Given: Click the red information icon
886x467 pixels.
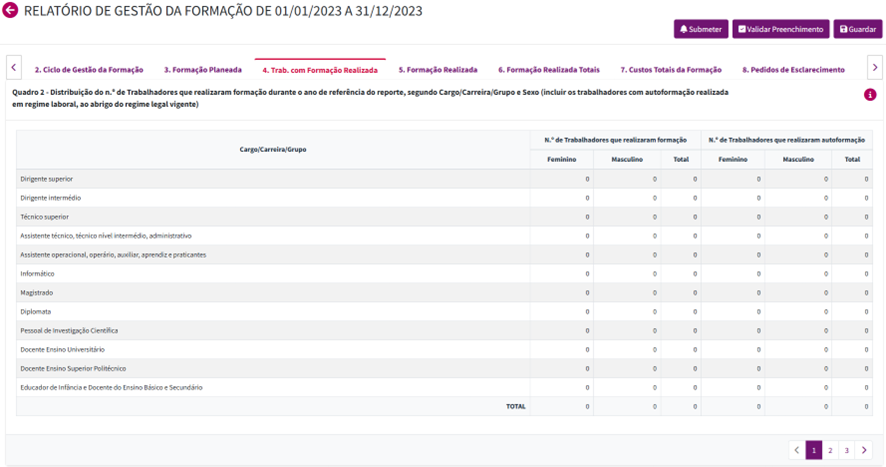Looking at the screenshot, I should 870,95.
